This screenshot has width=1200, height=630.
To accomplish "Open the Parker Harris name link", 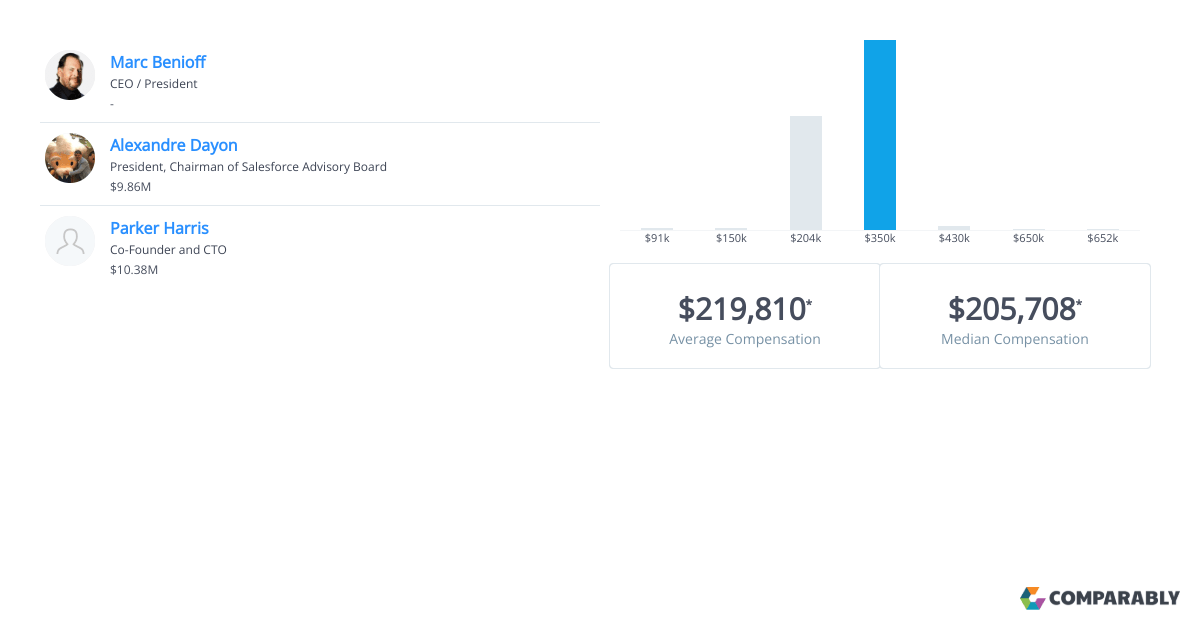I will [159, 228].
